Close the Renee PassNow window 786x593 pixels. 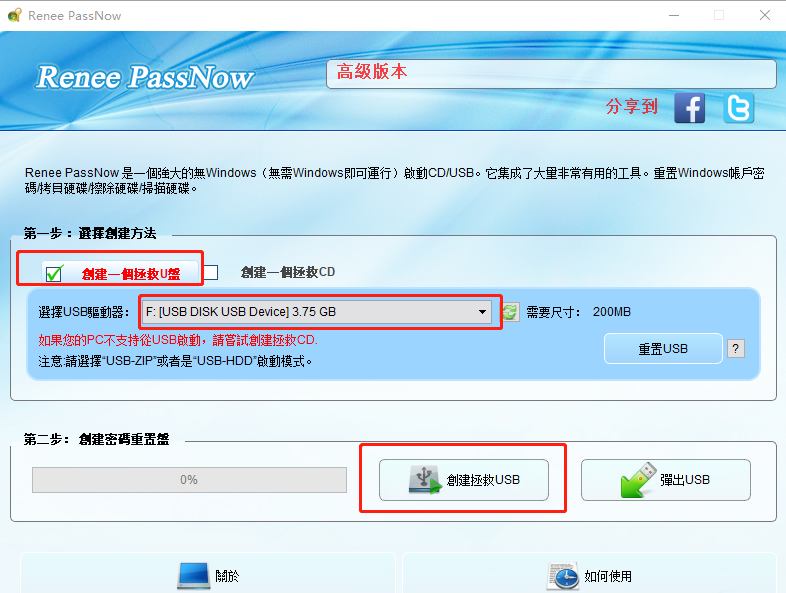[x=764, y=16]
